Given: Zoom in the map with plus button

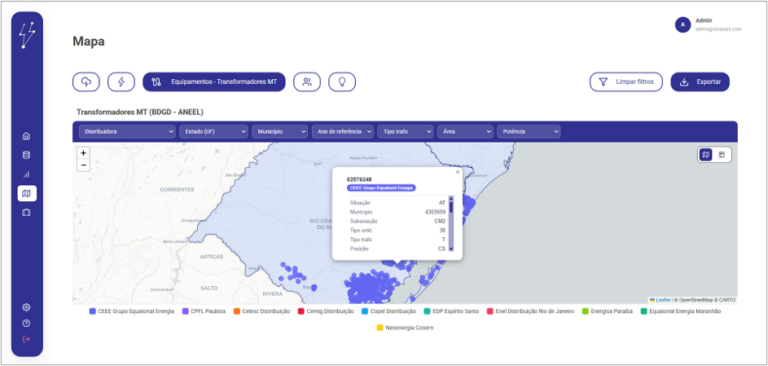Looking at the screenshot, I should [83, 153].
